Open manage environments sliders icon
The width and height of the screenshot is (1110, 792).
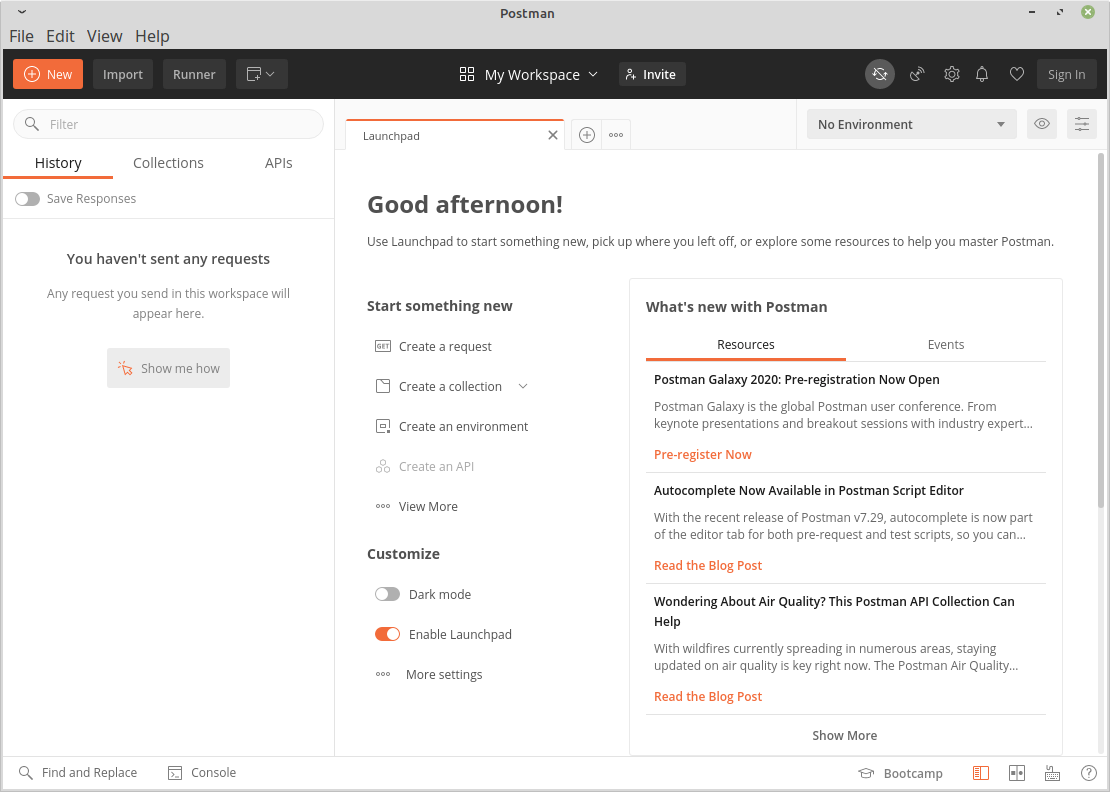tap(1082, 124)
